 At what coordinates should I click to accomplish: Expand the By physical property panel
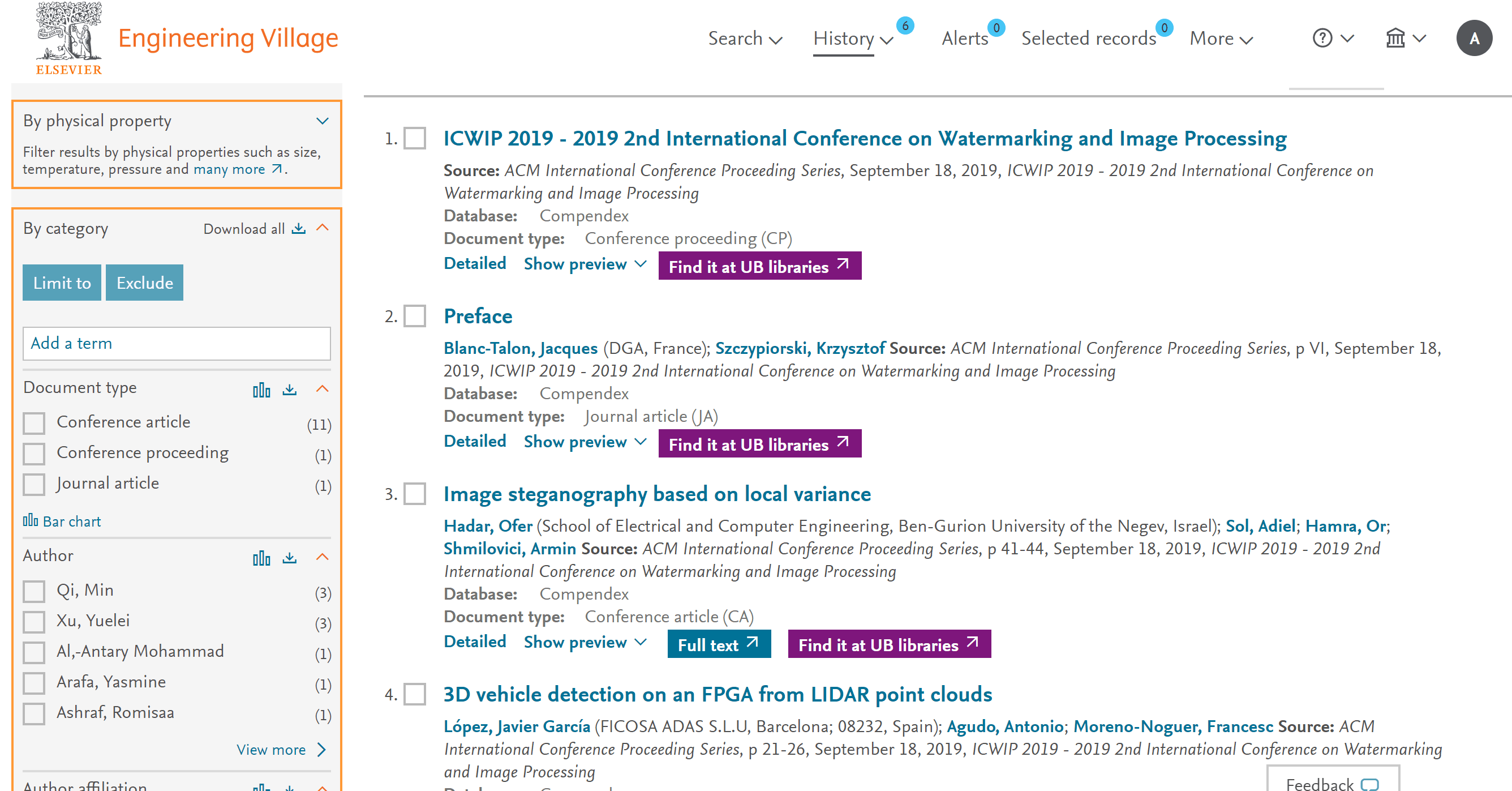pos(322,121)
